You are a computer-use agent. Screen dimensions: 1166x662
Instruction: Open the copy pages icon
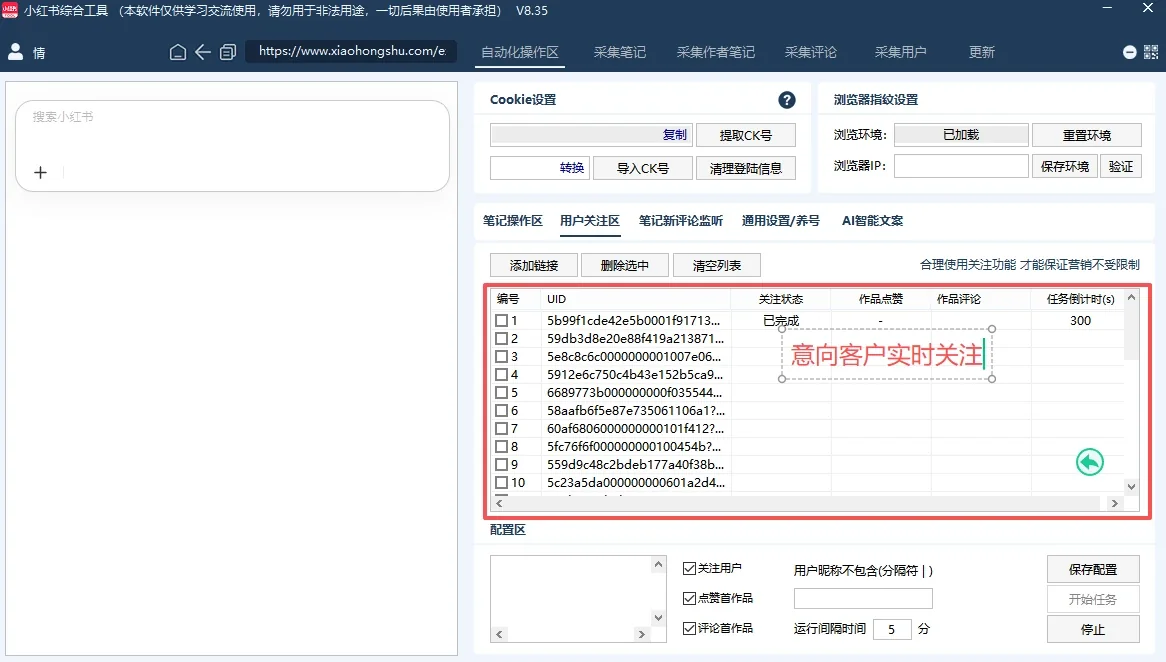(x=228, y=52)
